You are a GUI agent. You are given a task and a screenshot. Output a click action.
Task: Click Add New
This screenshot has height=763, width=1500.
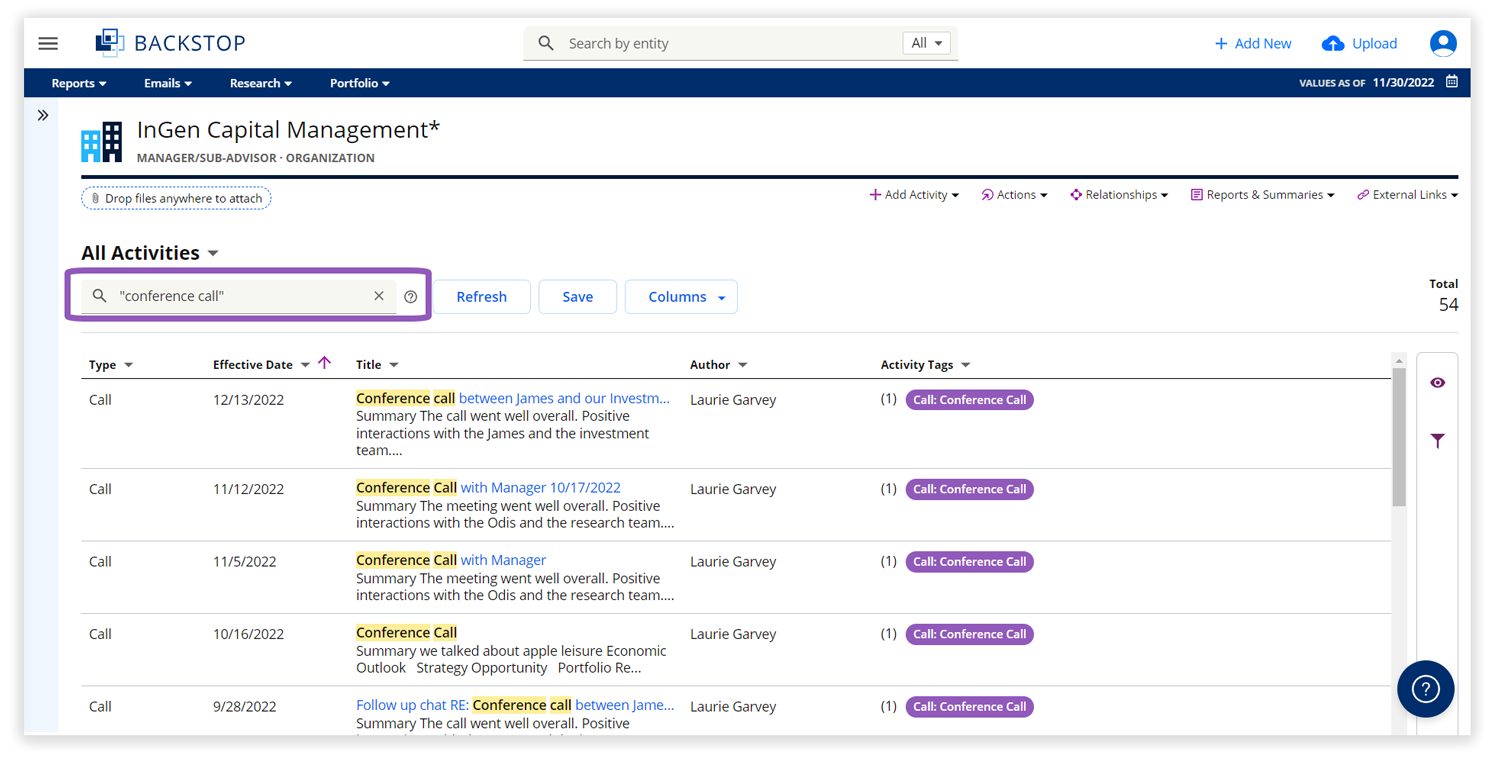click(1252, 43)
